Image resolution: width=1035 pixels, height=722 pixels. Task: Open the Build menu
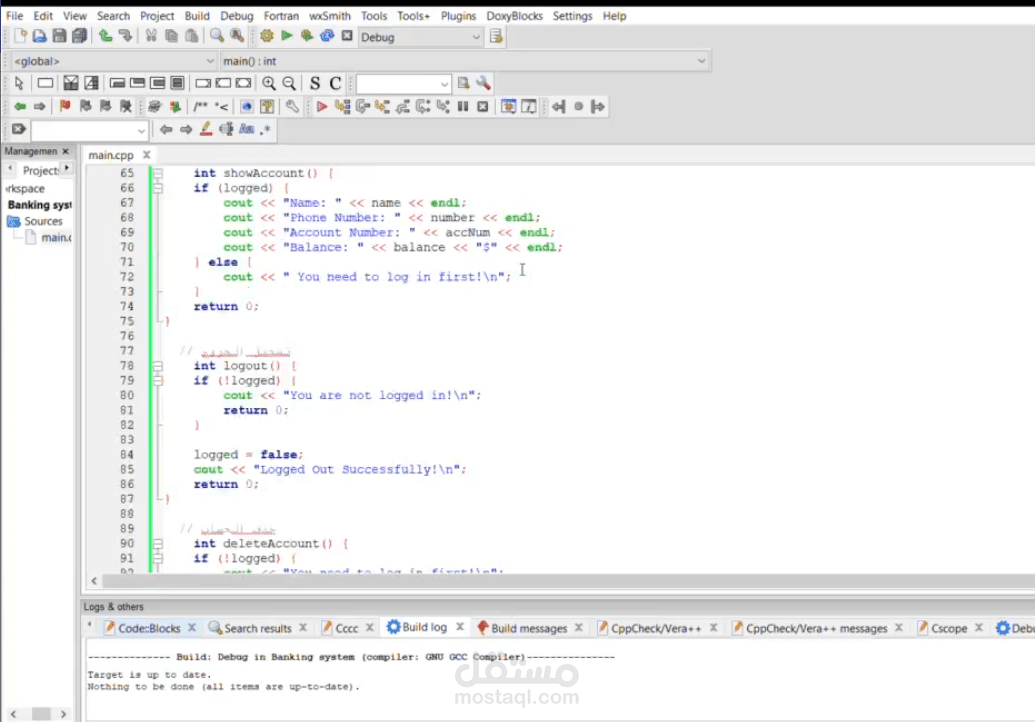tap(197, 16)
